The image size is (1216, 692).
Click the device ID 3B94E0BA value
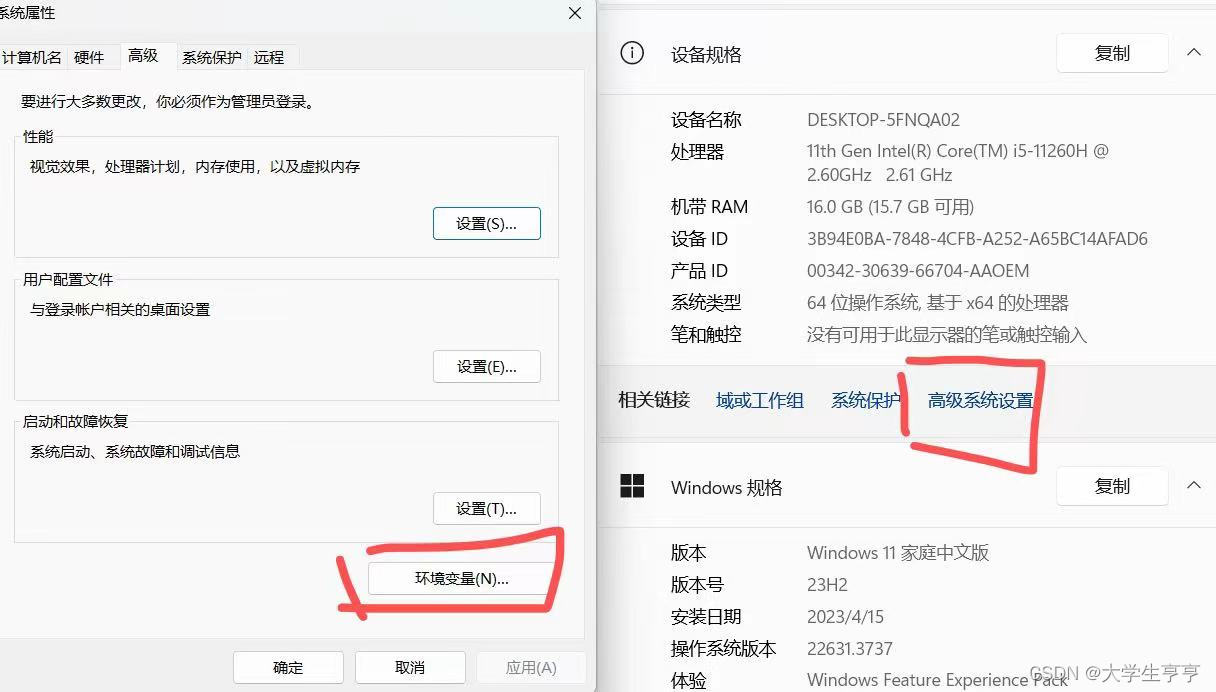tap(977, 239)
